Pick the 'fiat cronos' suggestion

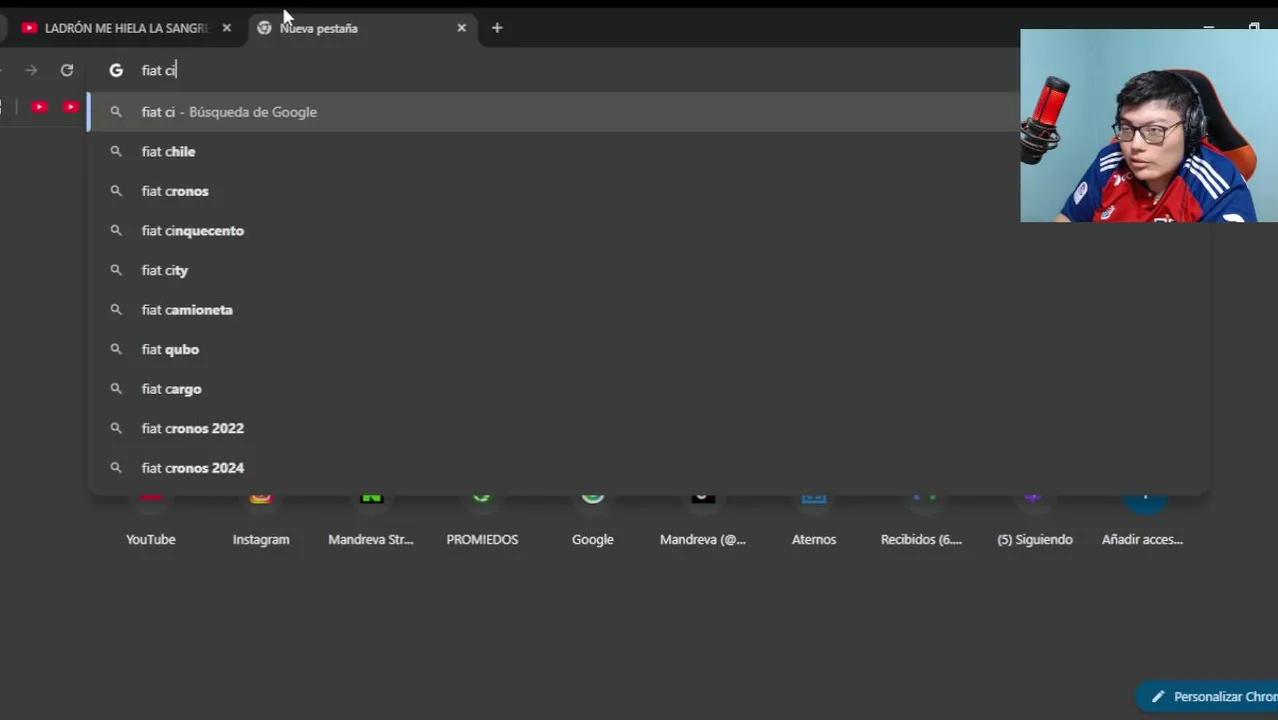pos(648,191)
